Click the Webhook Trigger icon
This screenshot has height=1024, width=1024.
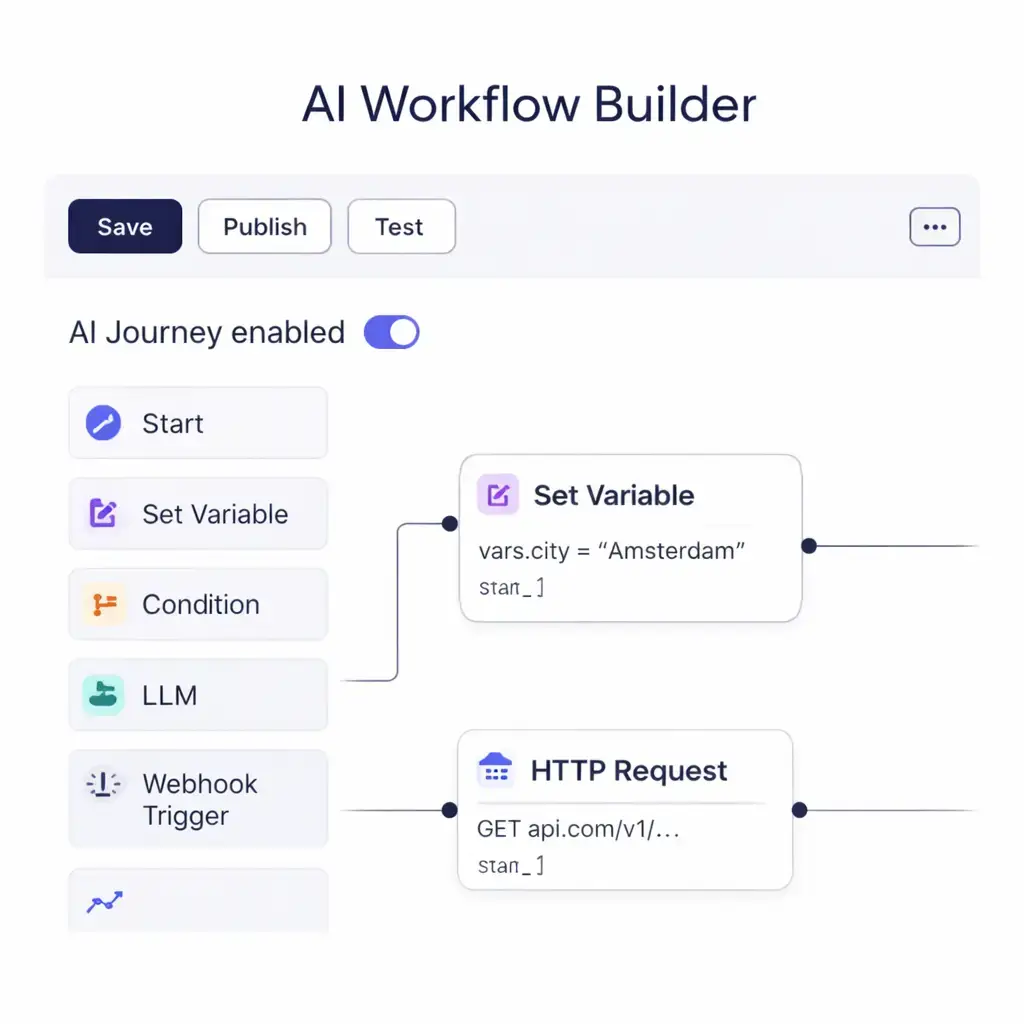tap(104, 785)
